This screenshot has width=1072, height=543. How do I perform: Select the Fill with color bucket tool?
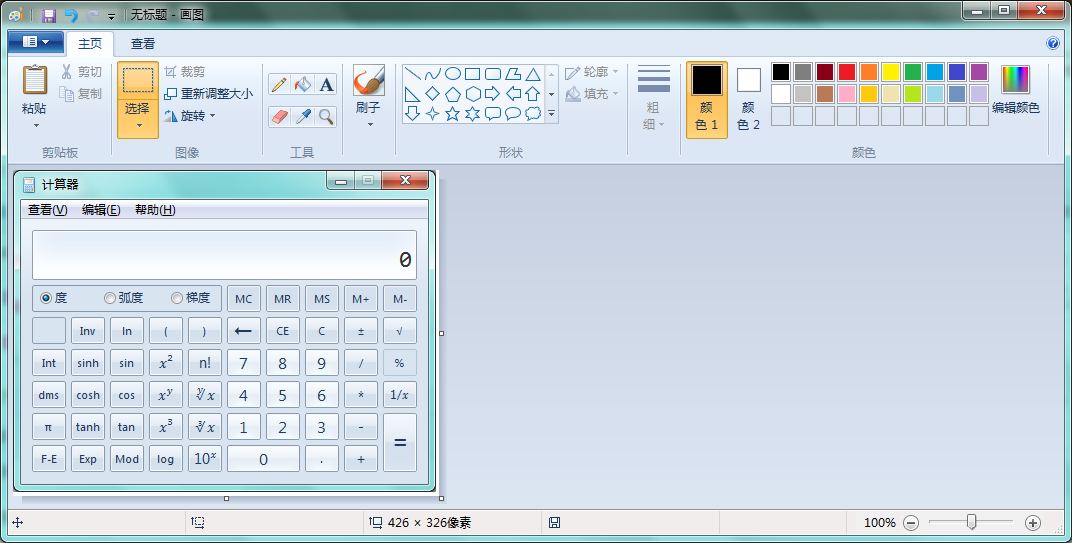[303, 85]
